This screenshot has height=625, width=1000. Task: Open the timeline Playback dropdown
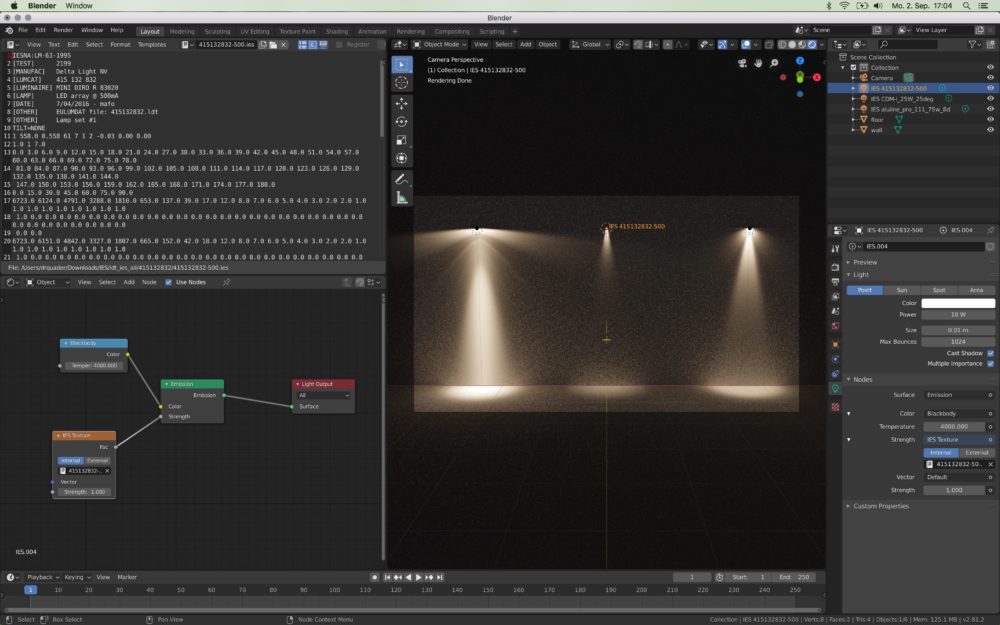(x=43, y=577)
